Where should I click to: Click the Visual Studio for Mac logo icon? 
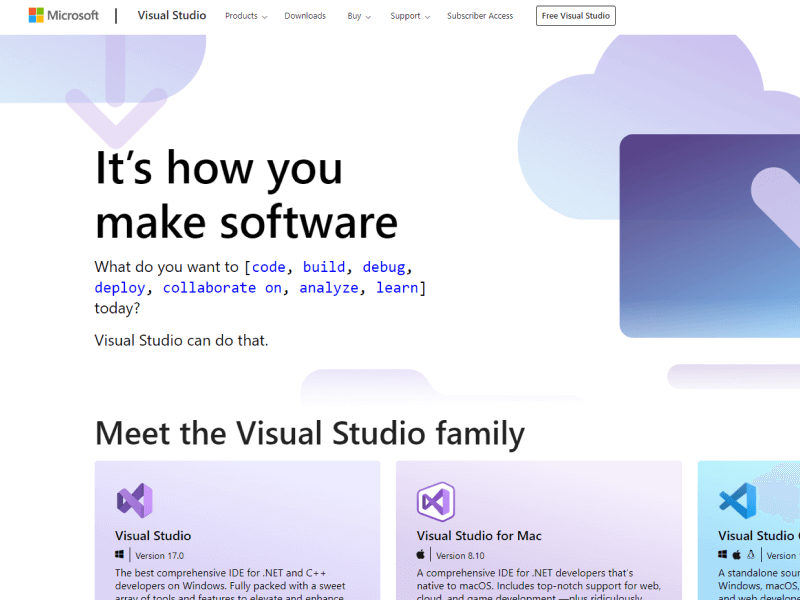point(435,501)
